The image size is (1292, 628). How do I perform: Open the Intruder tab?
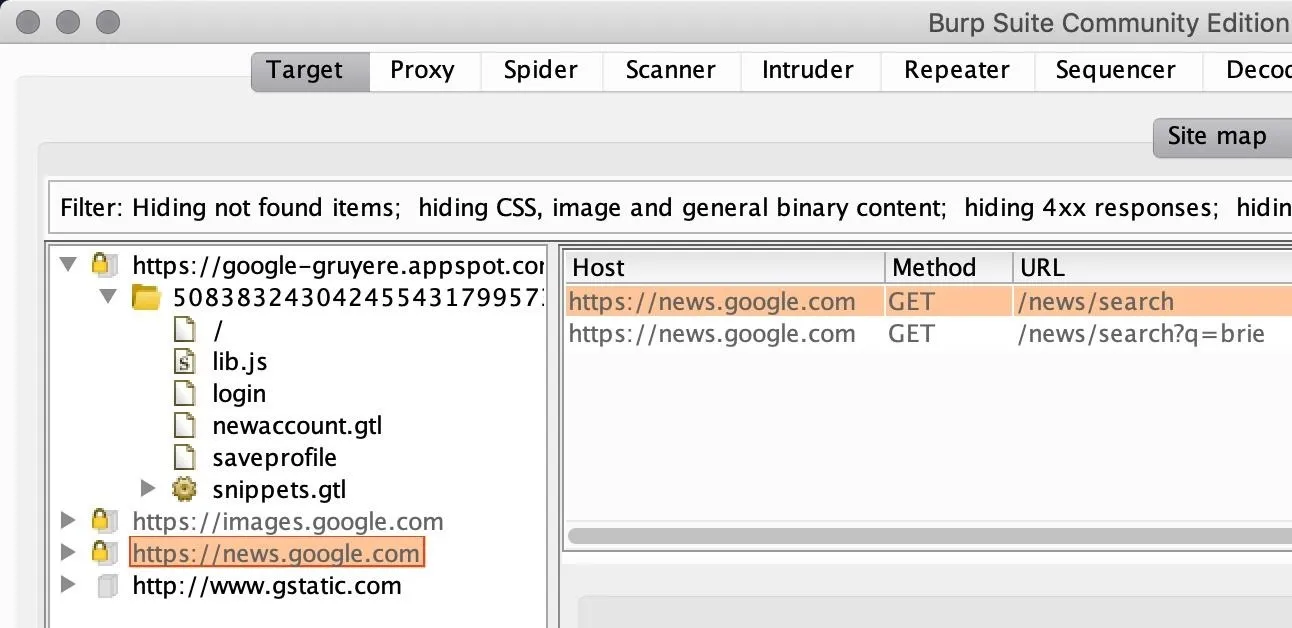pyautogui.click(x=808, y=70)
